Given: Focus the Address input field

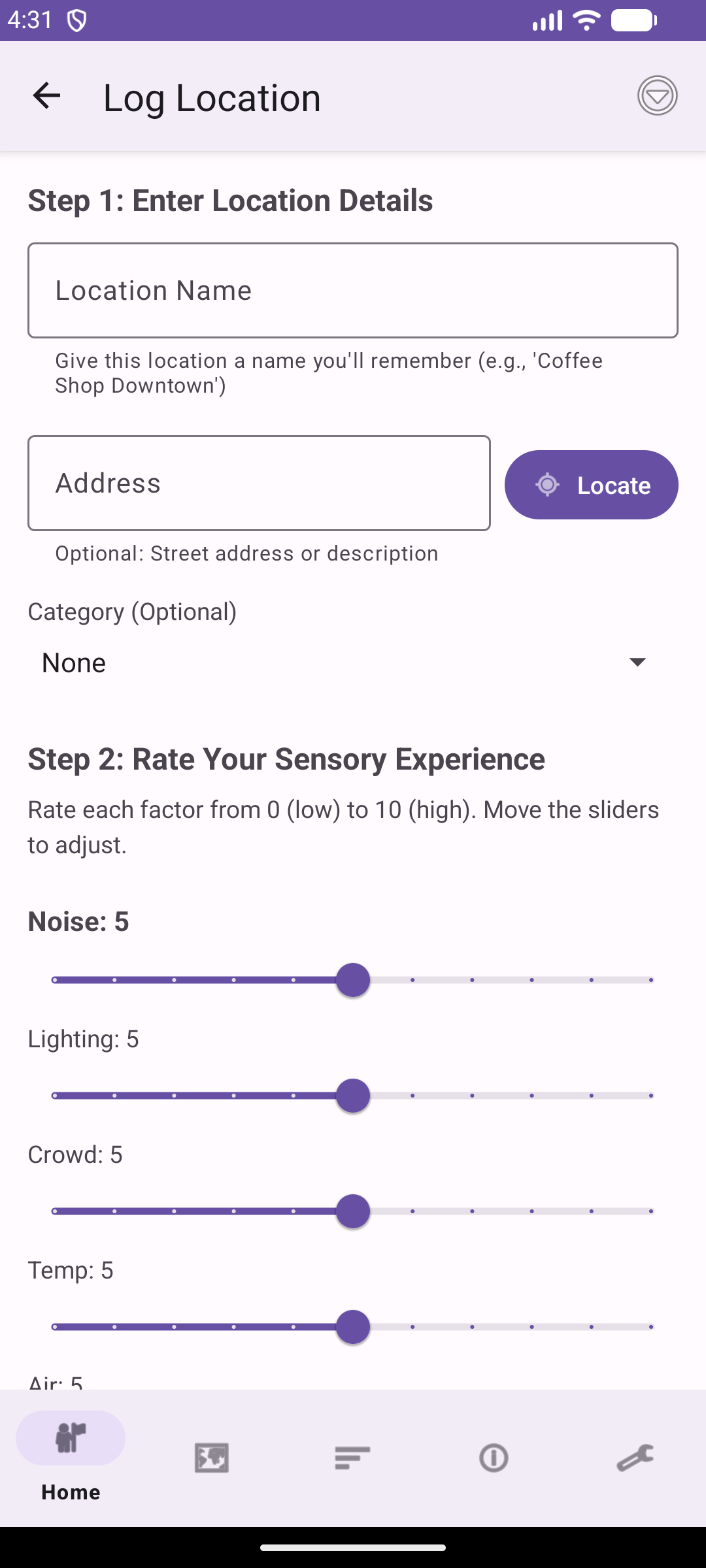Looking at the screenshot, I should [259, 483].
